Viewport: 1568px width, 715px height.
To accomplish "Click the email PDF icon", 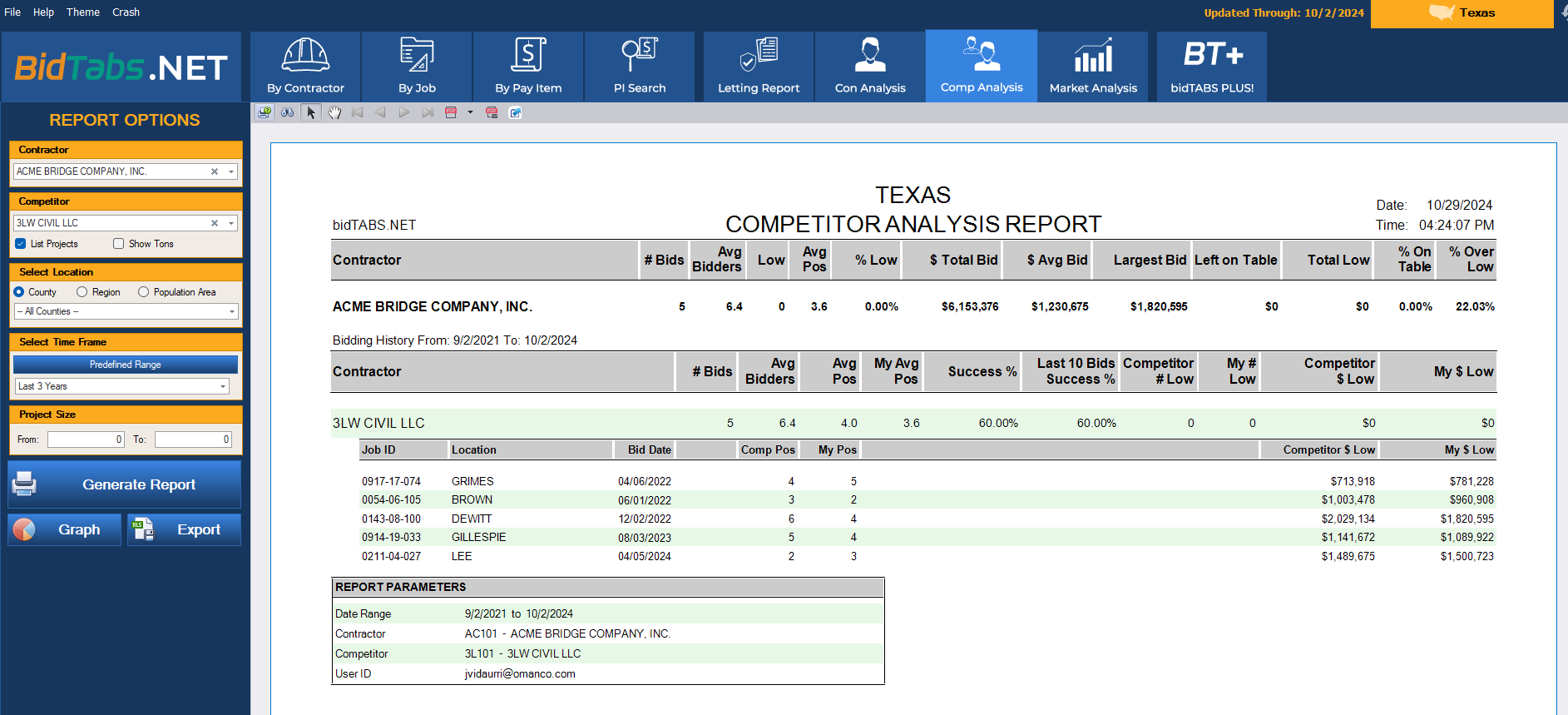I will 492,112.
